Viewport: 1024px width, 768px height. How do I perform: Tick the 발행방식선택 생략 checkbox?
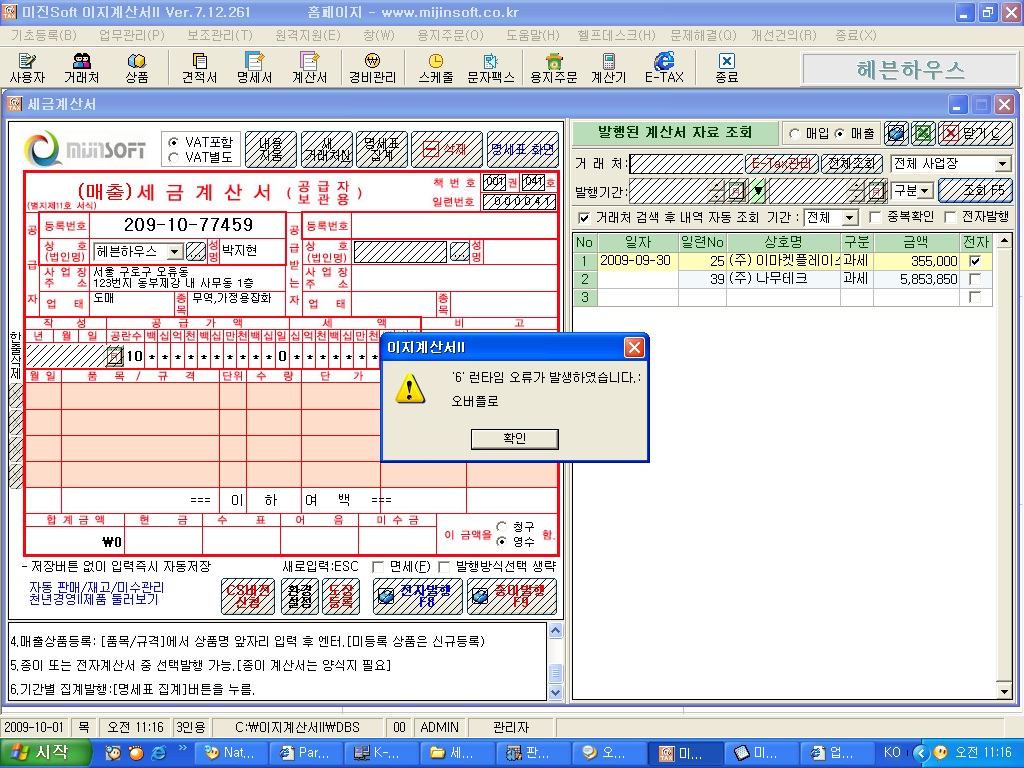pyautogui.click(x=444, y=567)
